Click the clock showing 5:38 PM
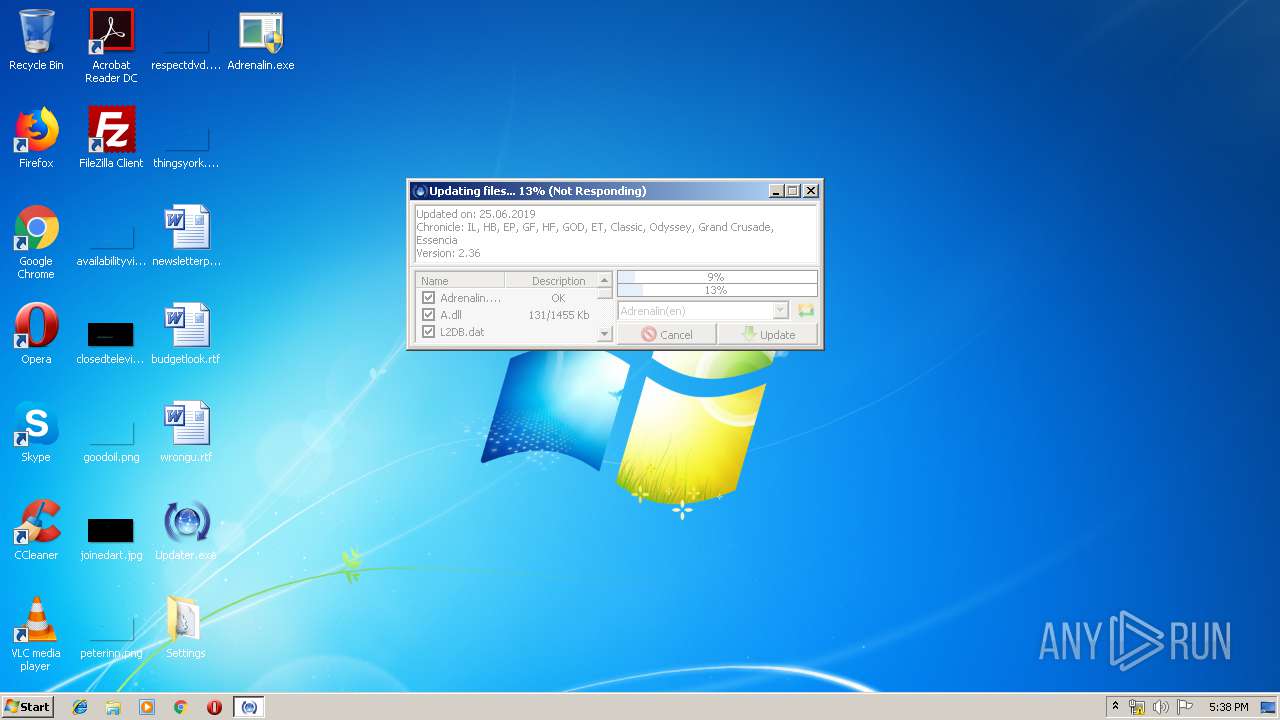 (1228, 707)
